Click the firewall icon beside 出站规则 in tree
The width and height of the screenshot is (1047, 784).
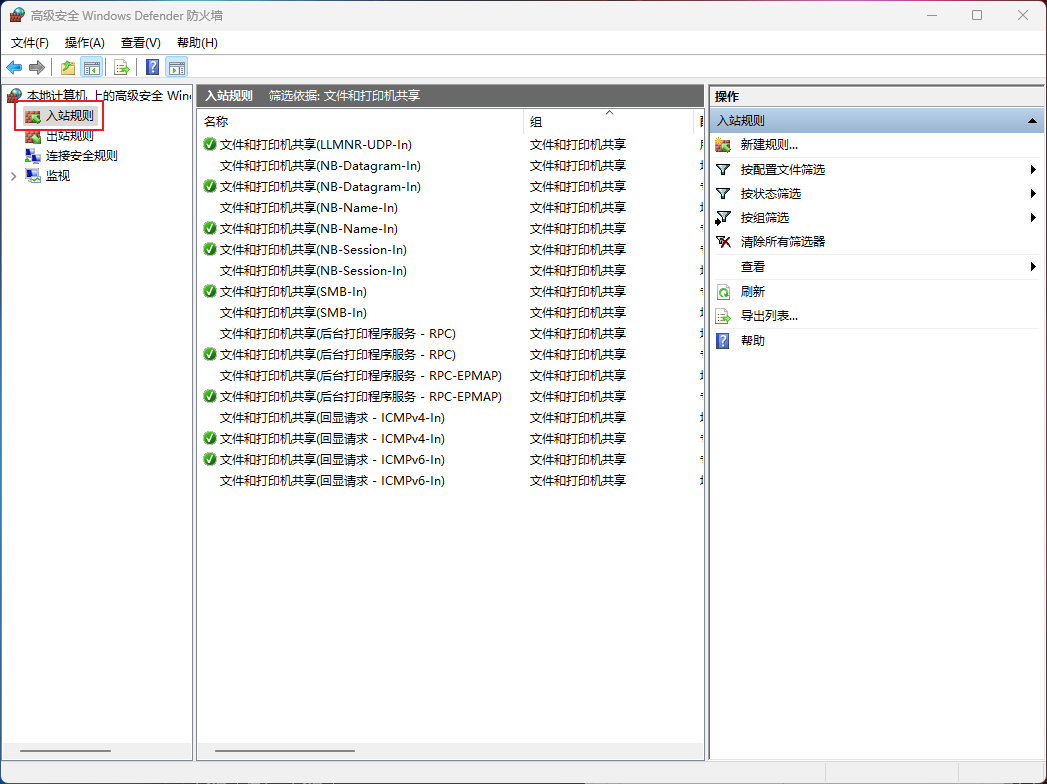pyautogui.click(x=33, y=136)
